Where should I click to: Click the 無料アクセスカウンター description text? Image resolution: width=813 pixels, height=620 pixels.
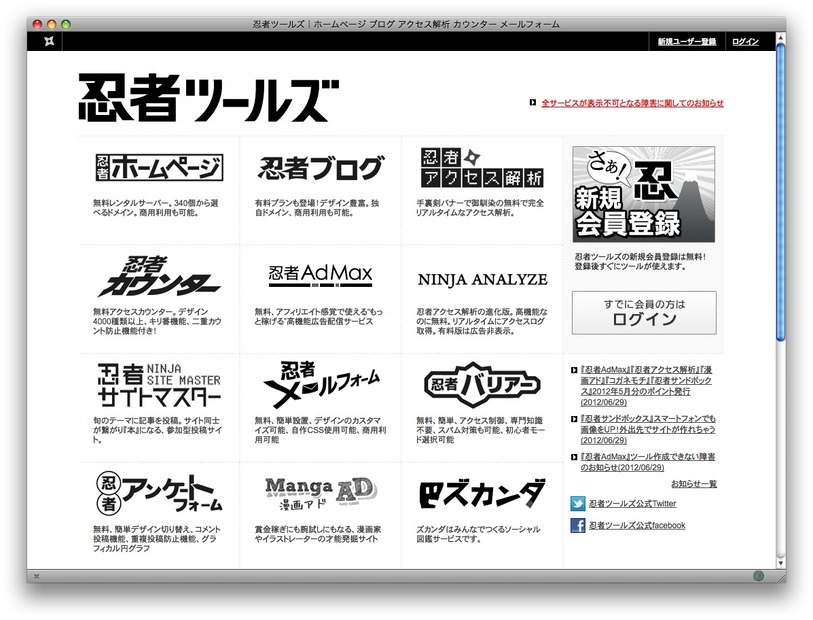click(157, 321)
